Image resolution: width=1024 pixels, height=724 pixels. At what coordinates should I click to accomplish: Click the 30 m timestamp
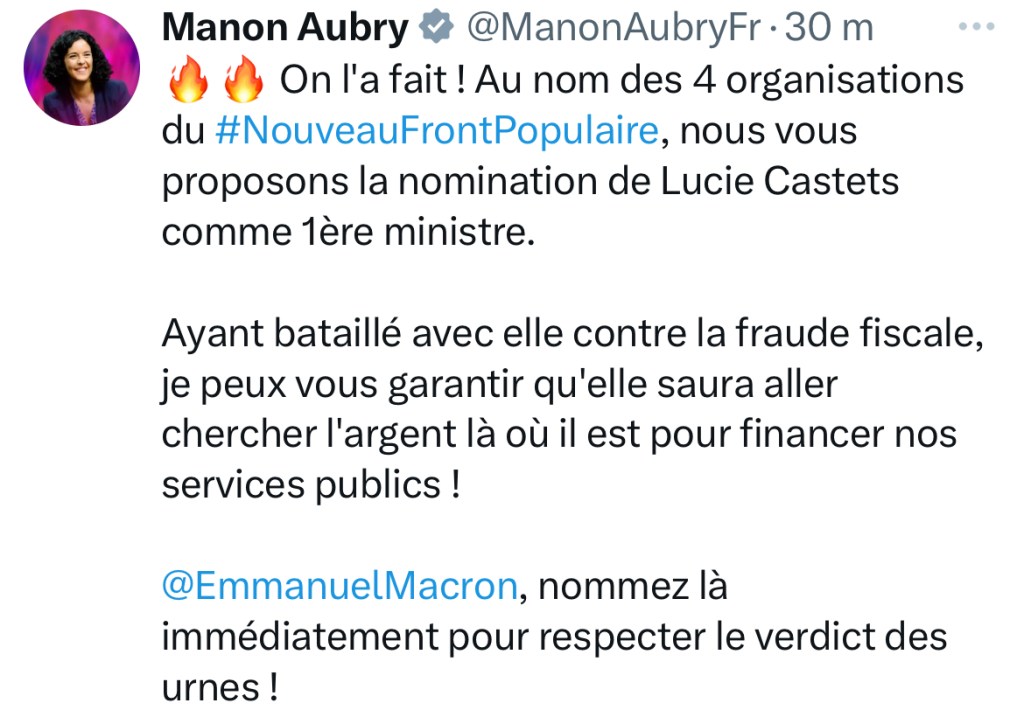point(829,29)
